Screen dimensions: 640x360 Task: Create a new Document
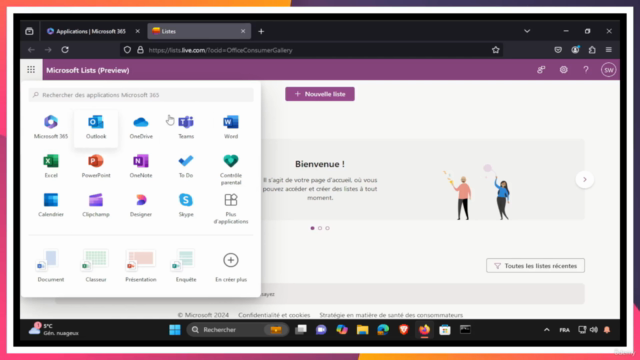51,266
